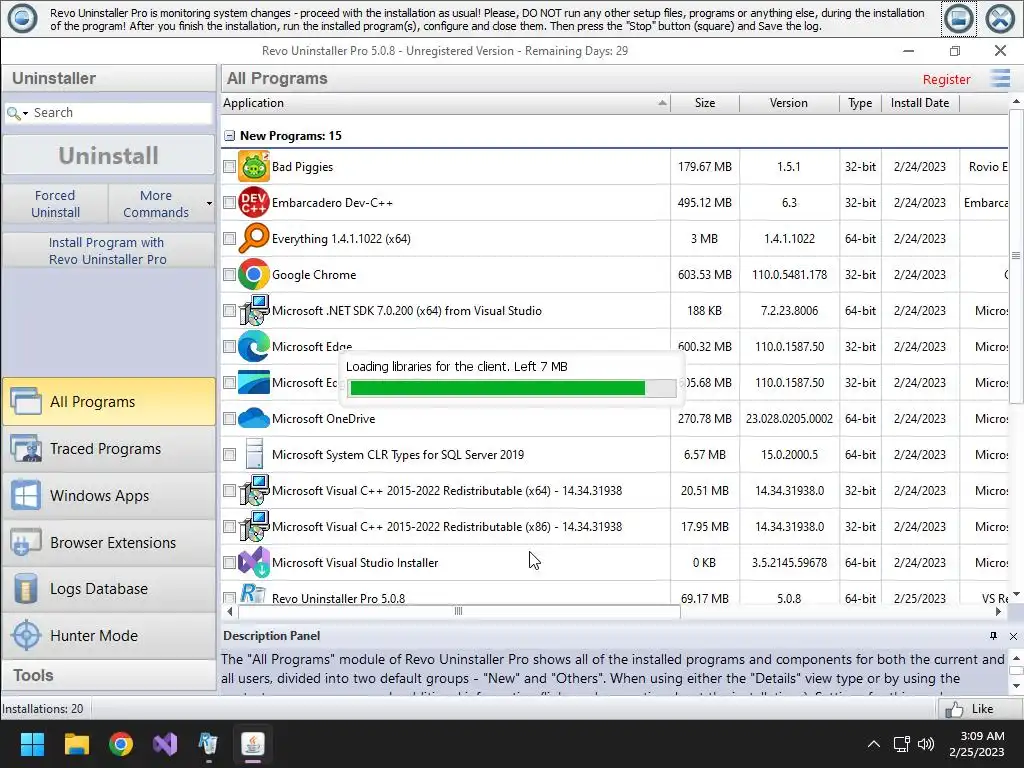This screenshot has width=1024, height=768.
Task: Click the loading libraries progress bar
Action: pos(513,388)
